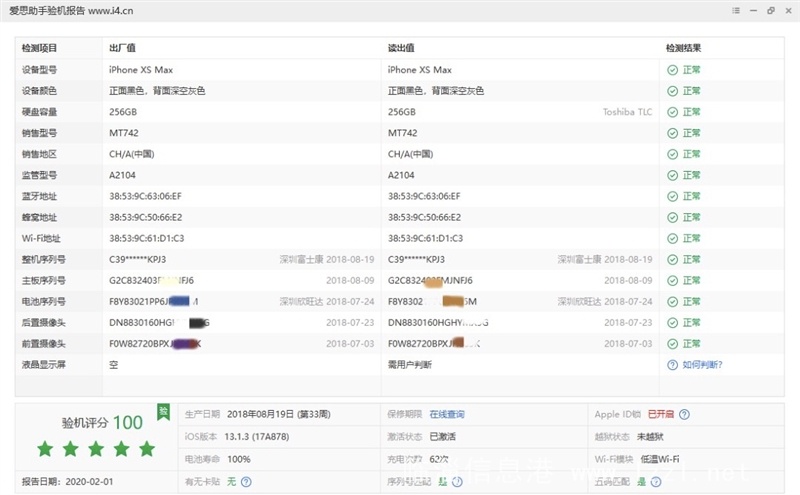Open the list menu icon in title bar
This screenshot has height=495, width=800.
[x=736, y=10]
